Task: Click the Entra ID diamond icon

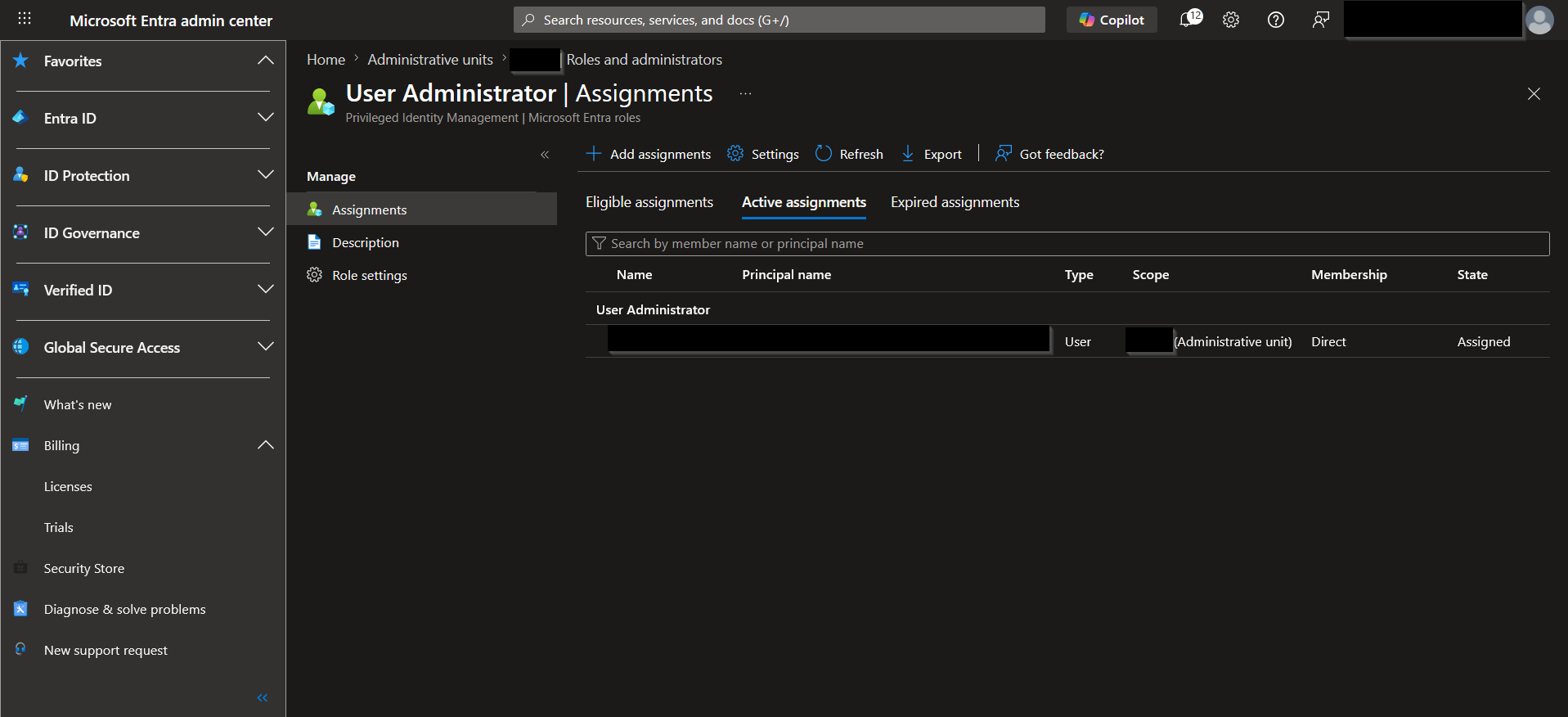Action: pyautogui.click(x=21, y=117)
